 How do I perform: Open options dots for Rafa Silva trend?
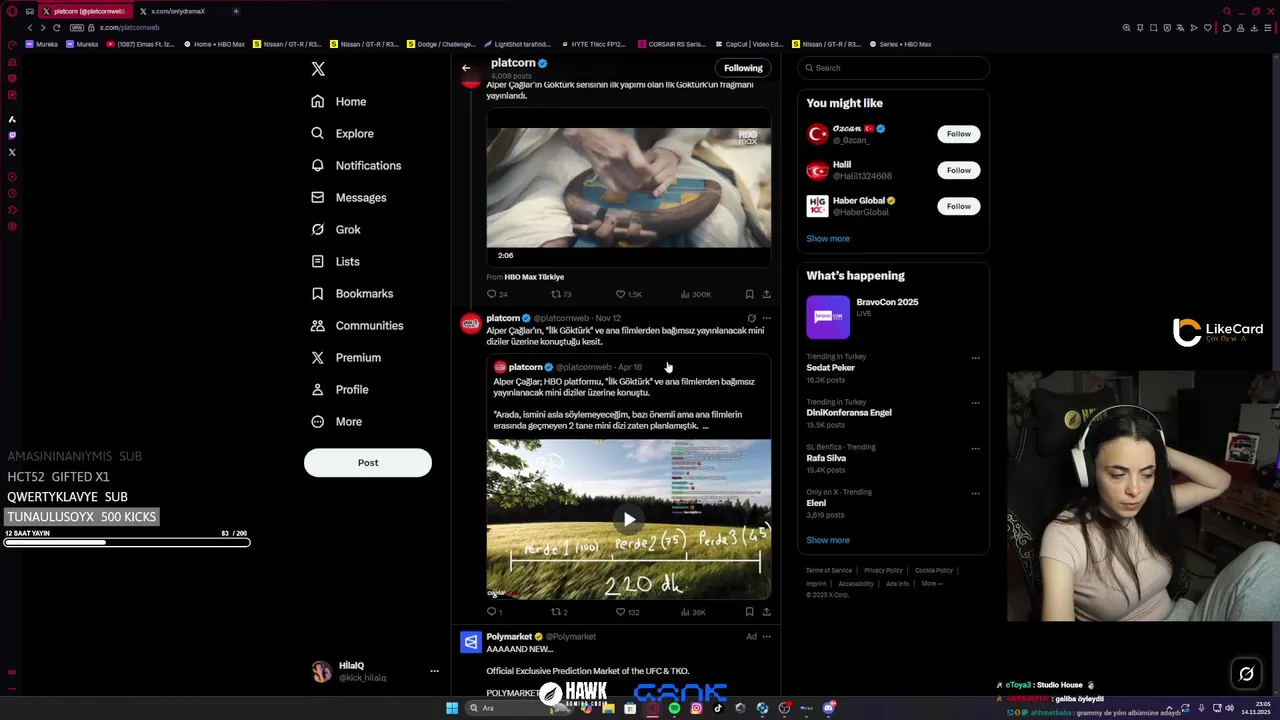tap(975, 448)
